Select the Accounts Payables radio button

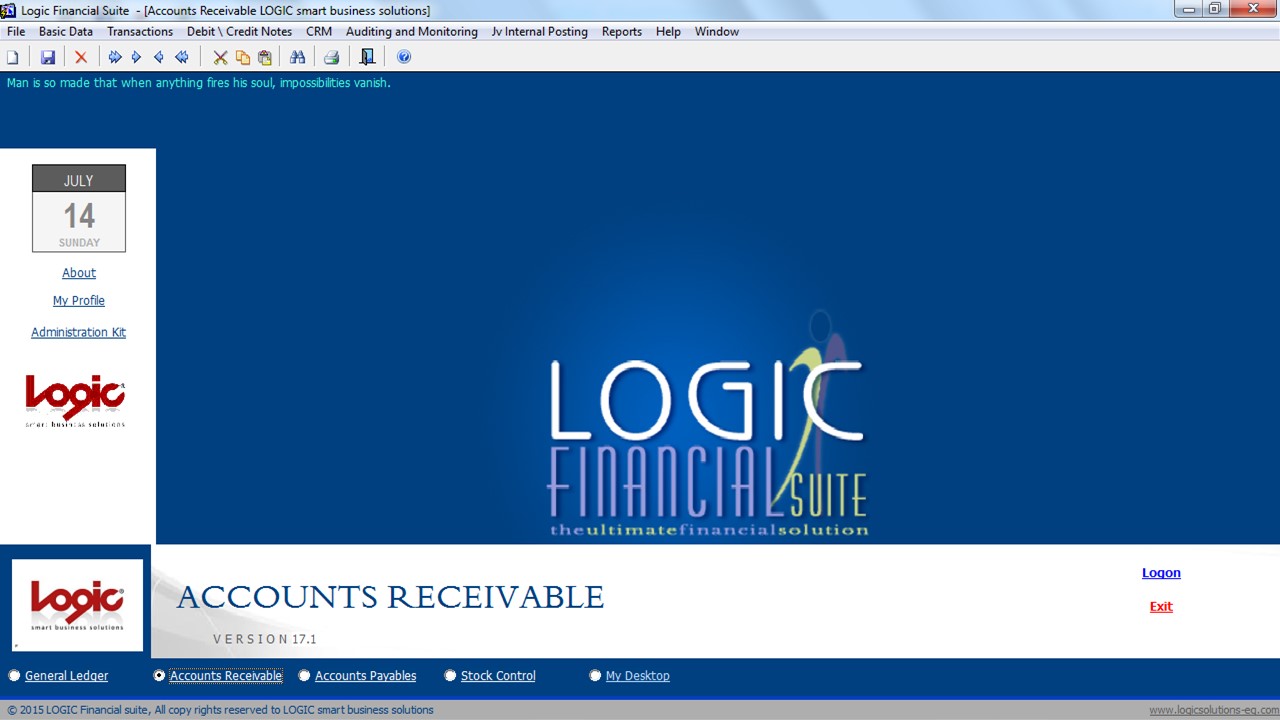[304, 676]
